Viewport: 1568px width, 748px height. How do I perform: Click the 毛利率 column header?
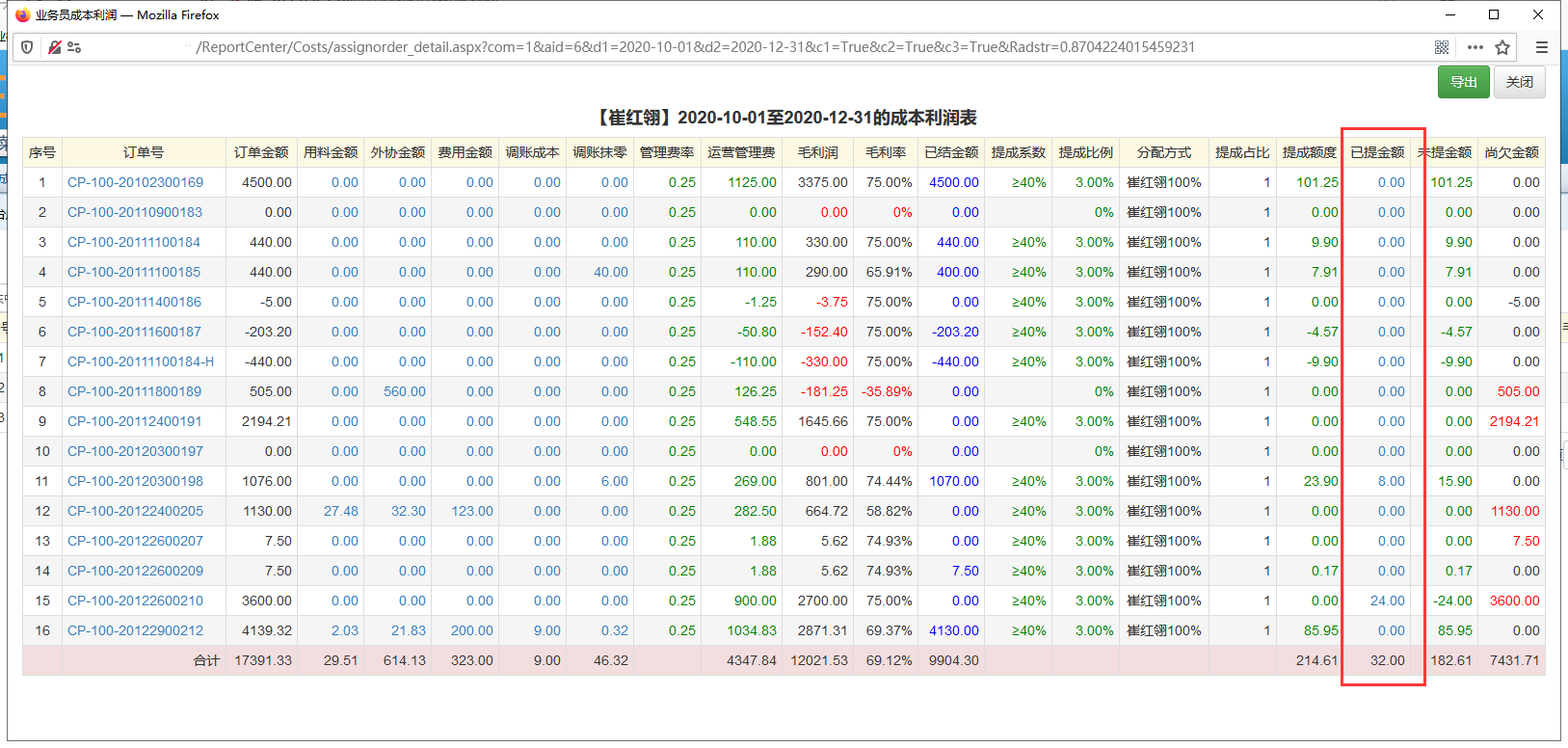(x=886, y=152)
